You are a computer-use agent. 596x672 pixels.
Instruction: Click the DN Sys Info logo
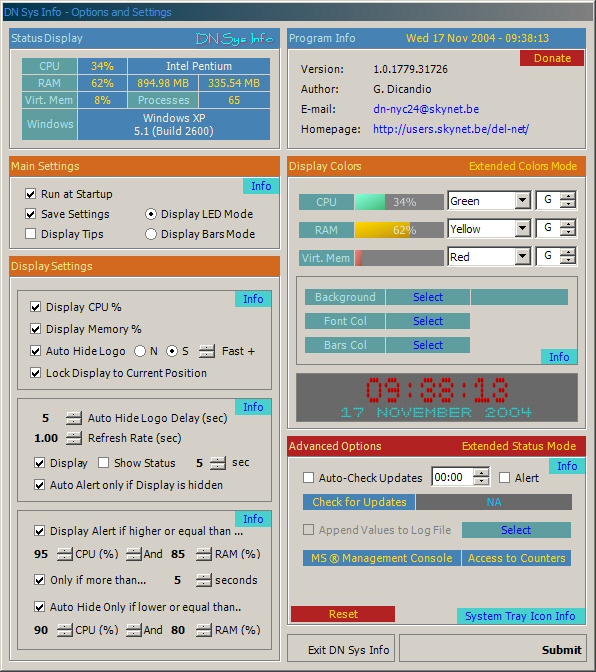(x=234, y=39)
